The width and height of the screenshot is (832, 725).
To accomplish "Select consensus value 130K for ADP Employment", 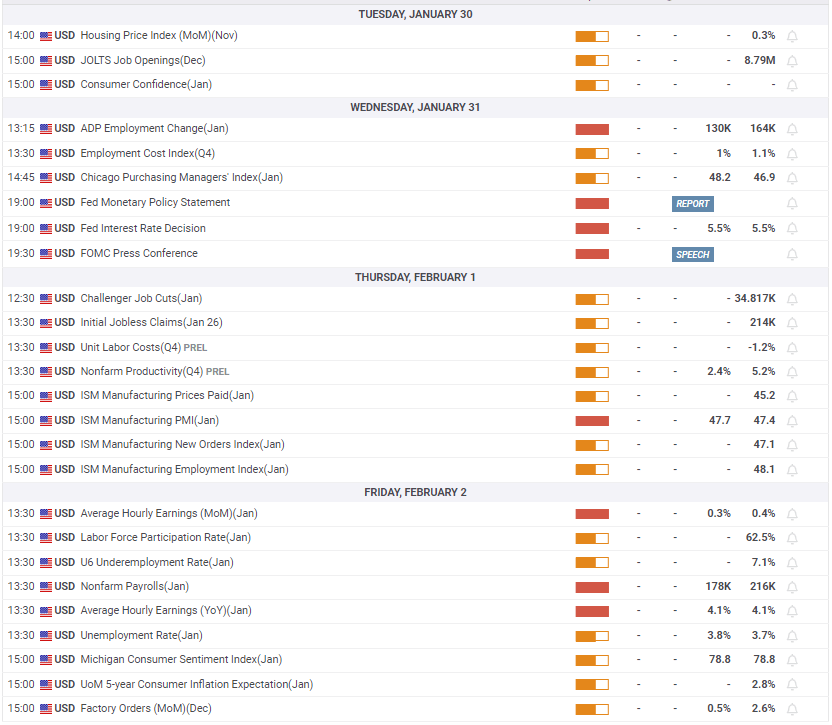I will click(x=718, y=128).
